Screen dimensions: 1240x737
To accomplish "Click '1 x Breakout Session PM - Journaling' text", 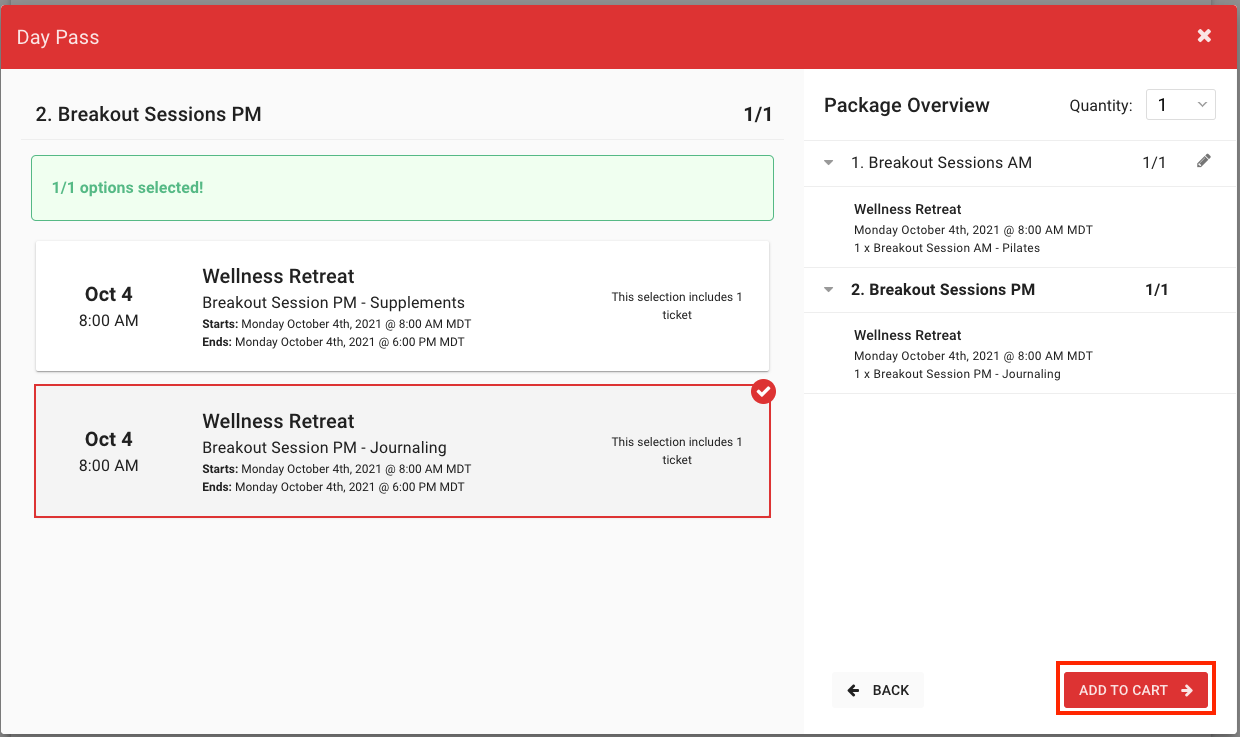I will tap(957, 374).
